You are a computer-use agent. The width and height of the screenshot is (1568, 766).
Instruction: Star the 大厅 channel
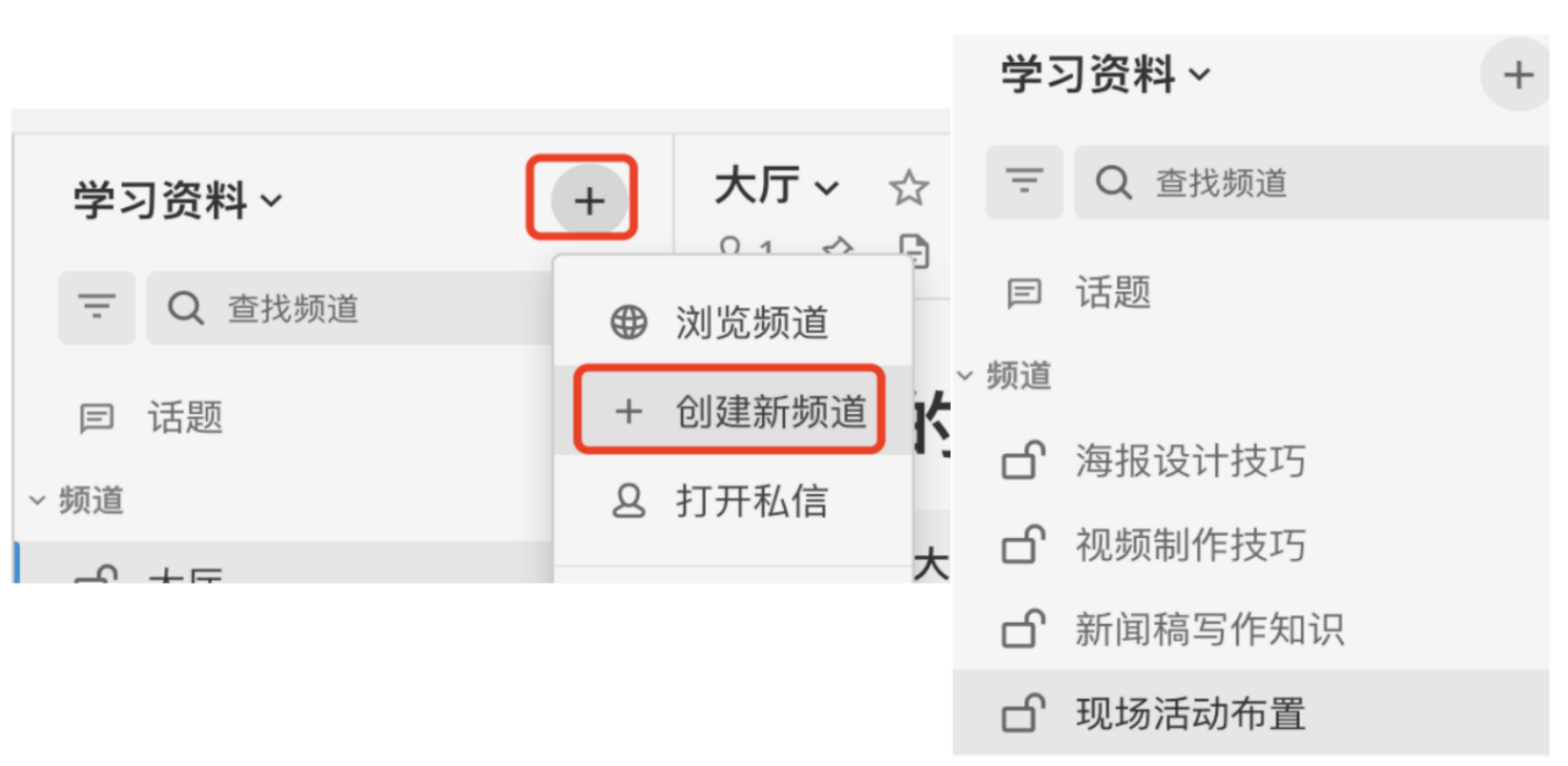pyautogui.click(x=909, y=187)
